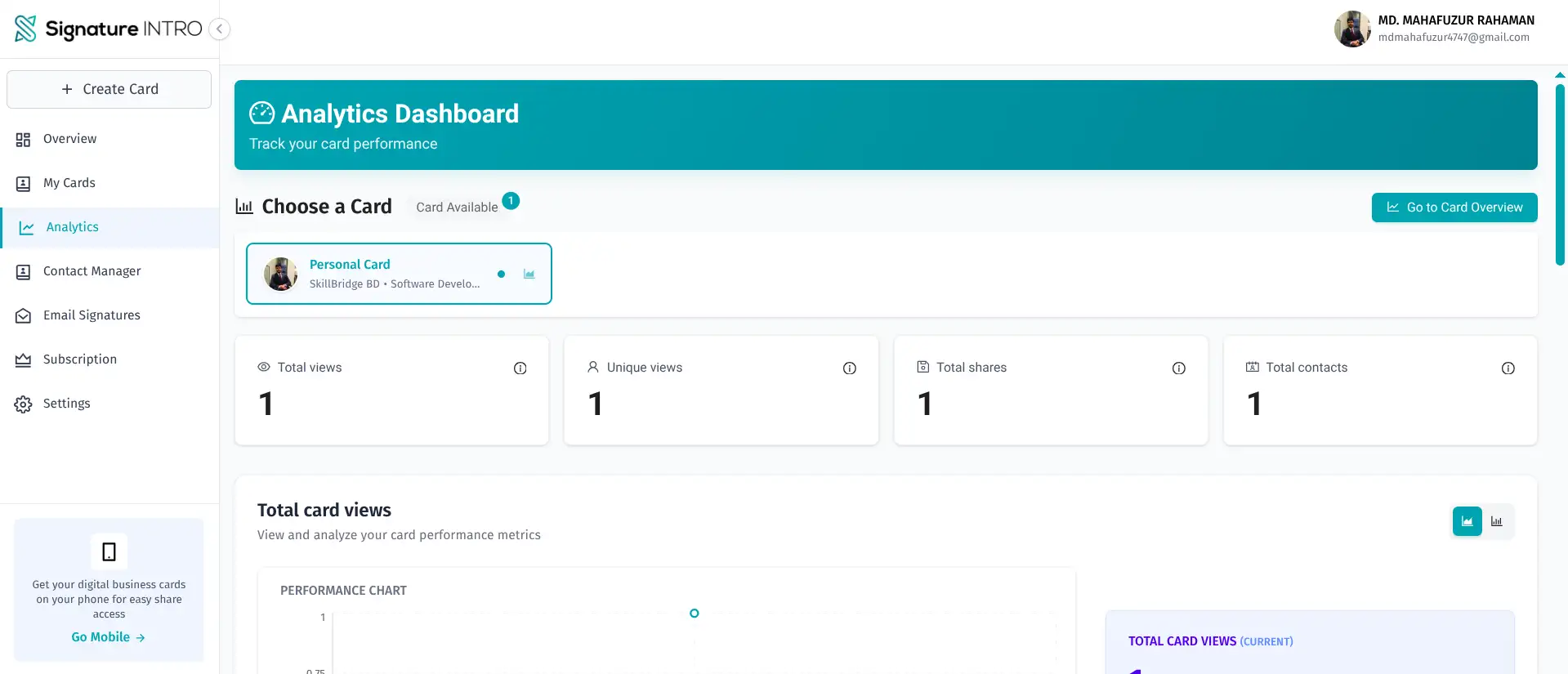Click the Total contacts info icon
Image resolution: width=1568 pixels, height=674 pixels.
pos(1508,368)
